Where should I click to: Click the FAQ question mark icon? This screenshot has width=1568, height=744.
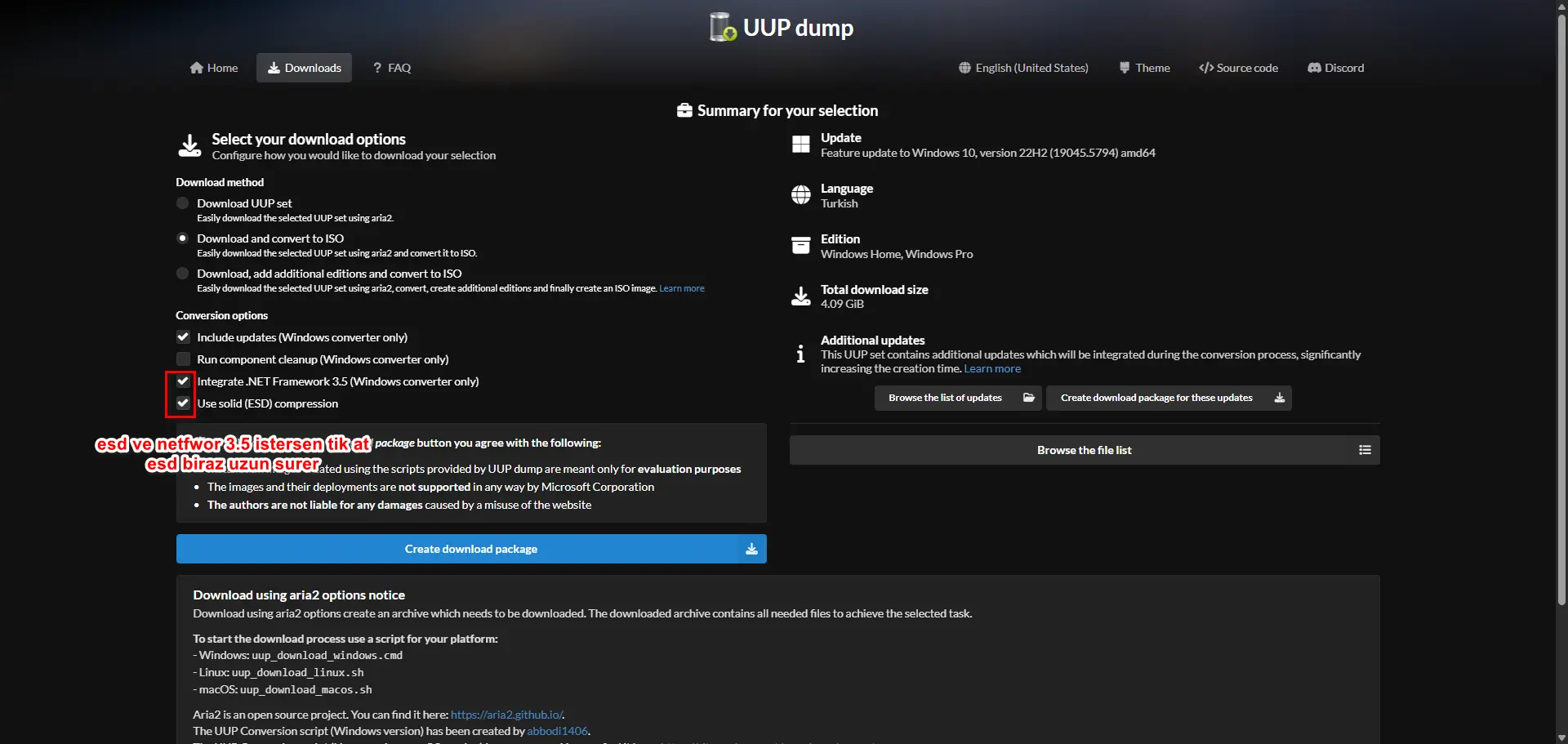(x=377, y=68)
